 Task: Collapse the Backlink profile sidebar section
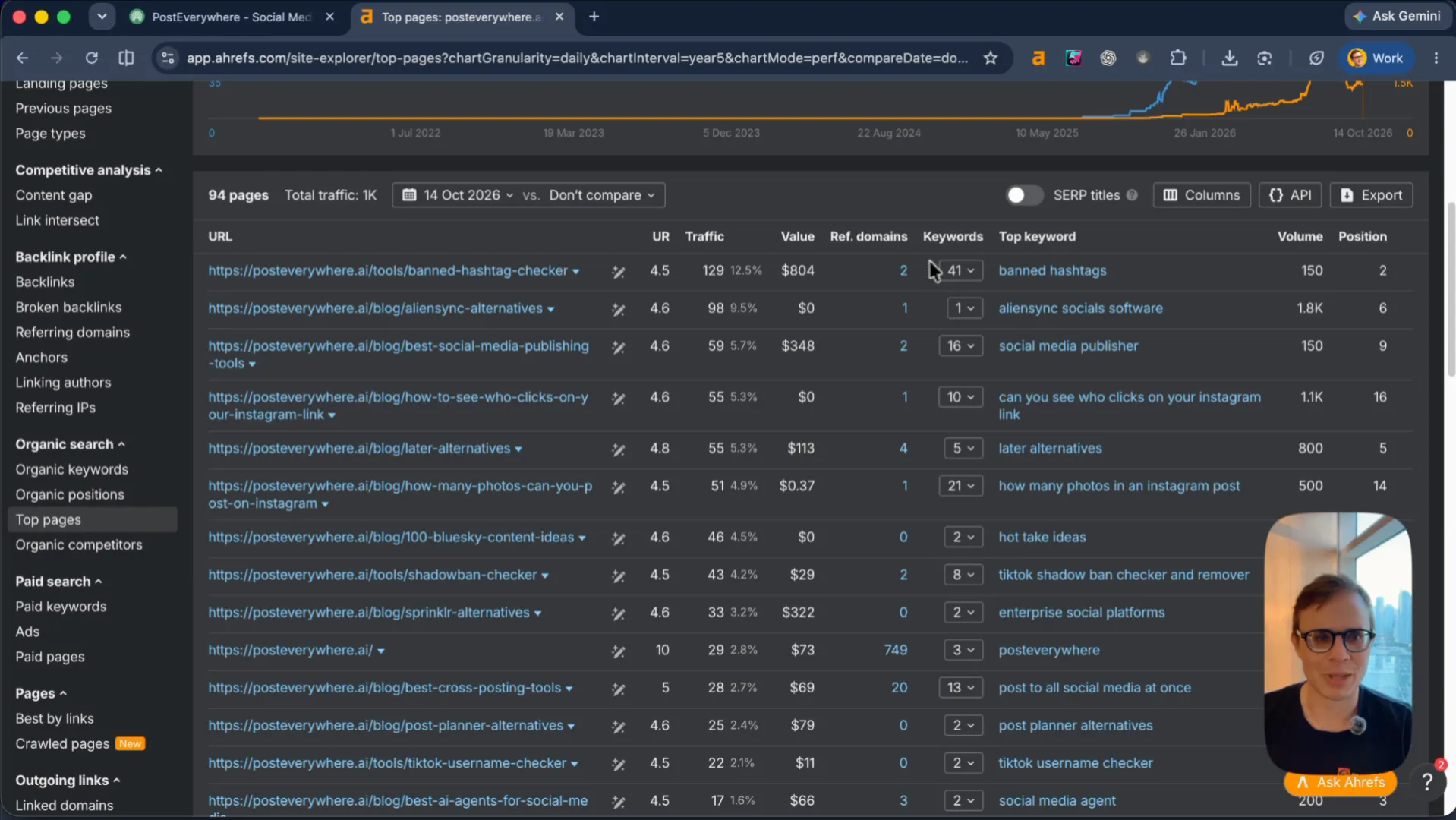click(x=71, y=257)
